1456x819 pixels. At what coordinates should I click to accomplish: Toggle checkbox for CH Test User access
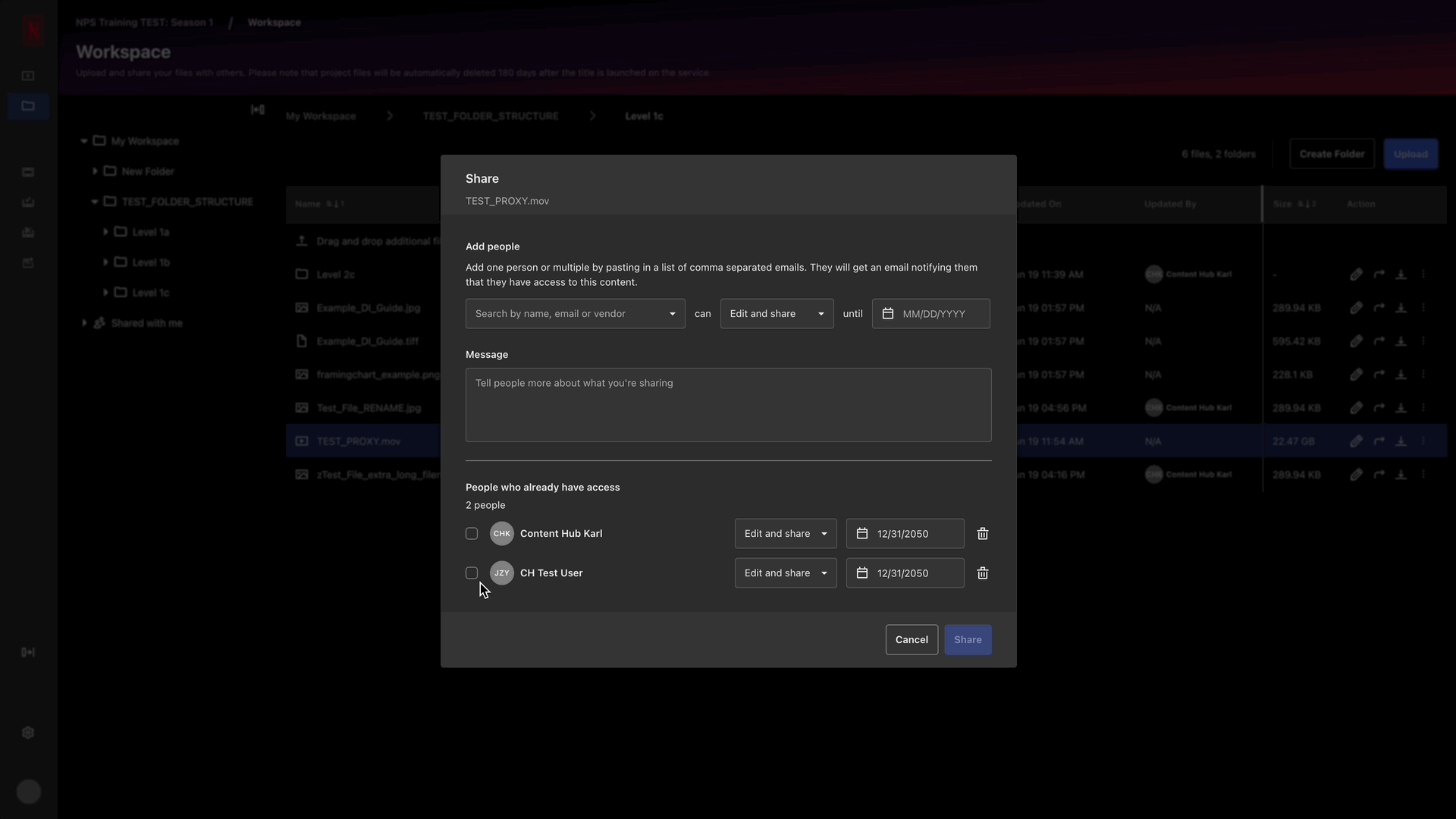(471, 572)
